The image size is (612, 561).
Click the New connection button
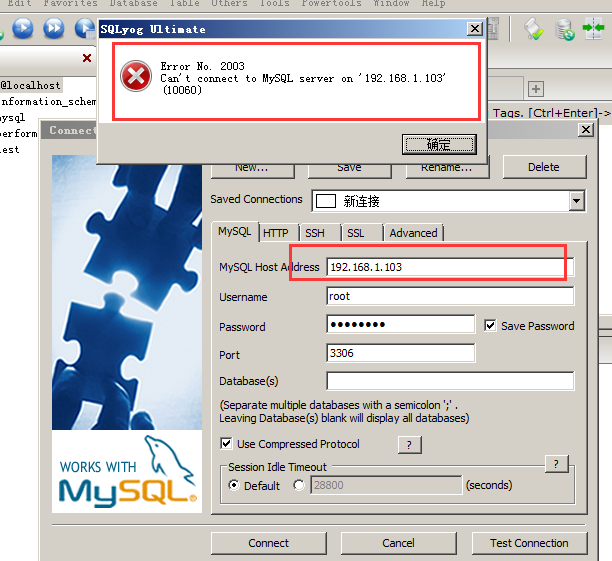[252, 171]
